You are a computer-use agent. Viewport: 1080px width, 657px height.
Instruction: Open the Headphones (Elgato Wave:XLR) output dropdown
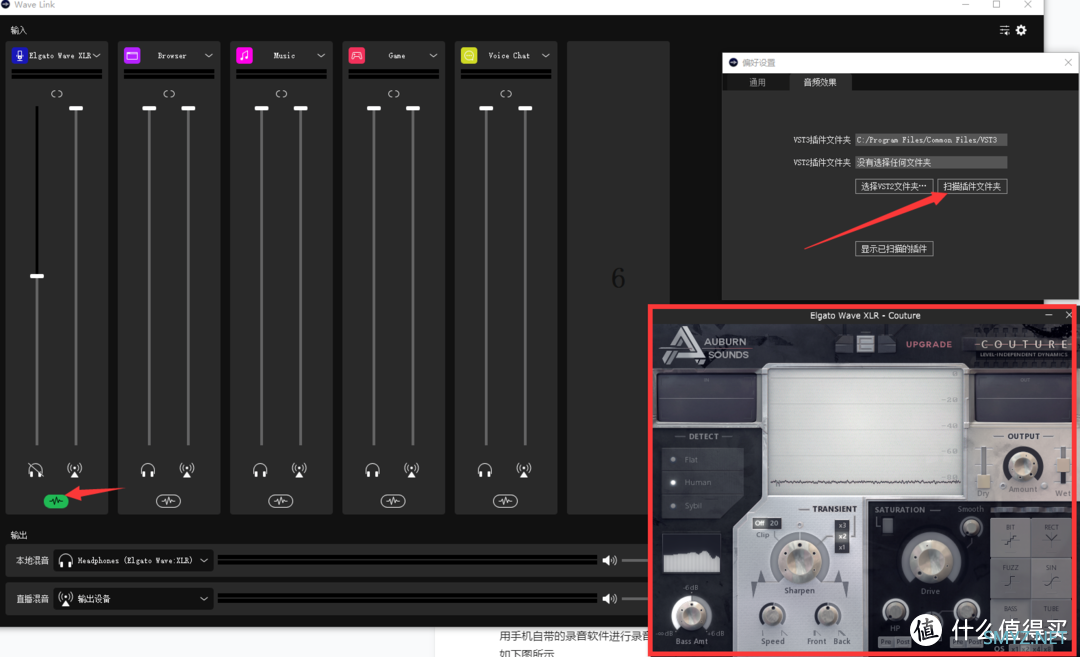click(134, 561)
